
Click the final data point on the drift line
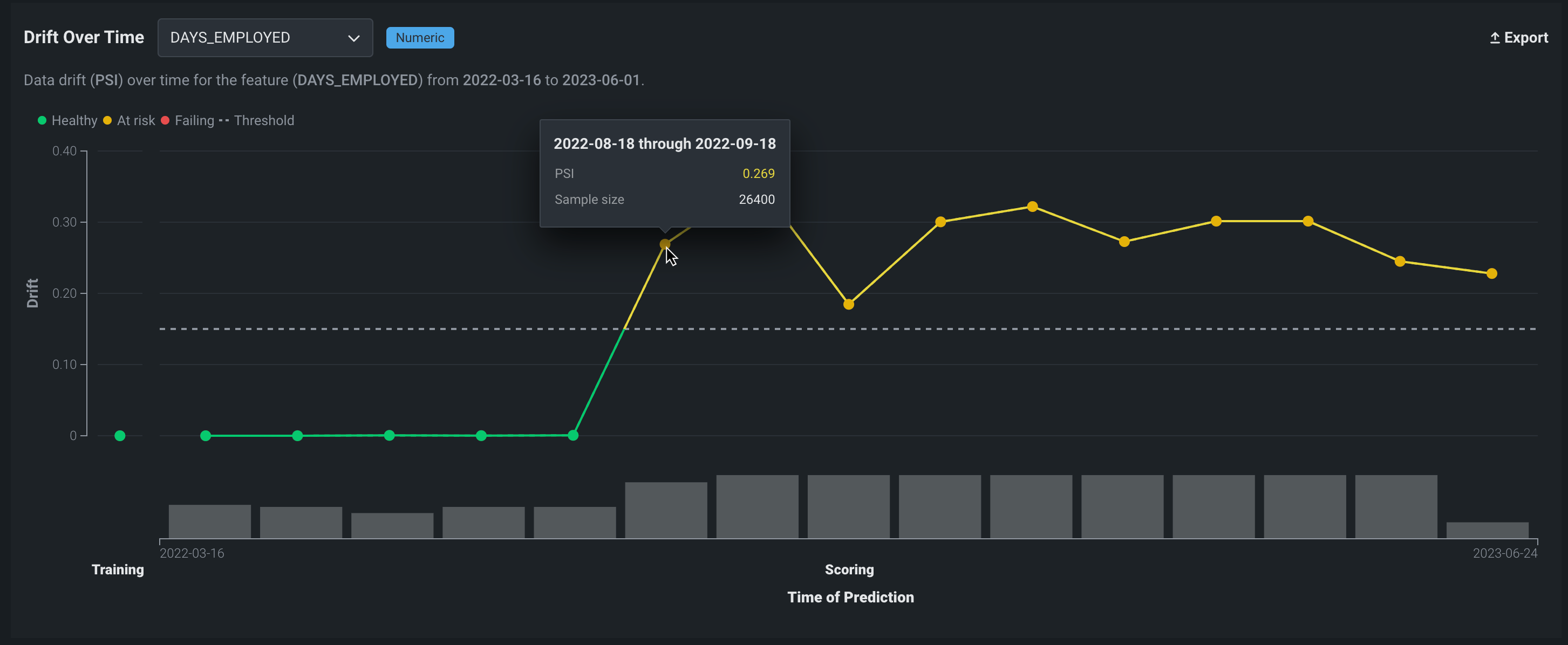point(1491,274)
